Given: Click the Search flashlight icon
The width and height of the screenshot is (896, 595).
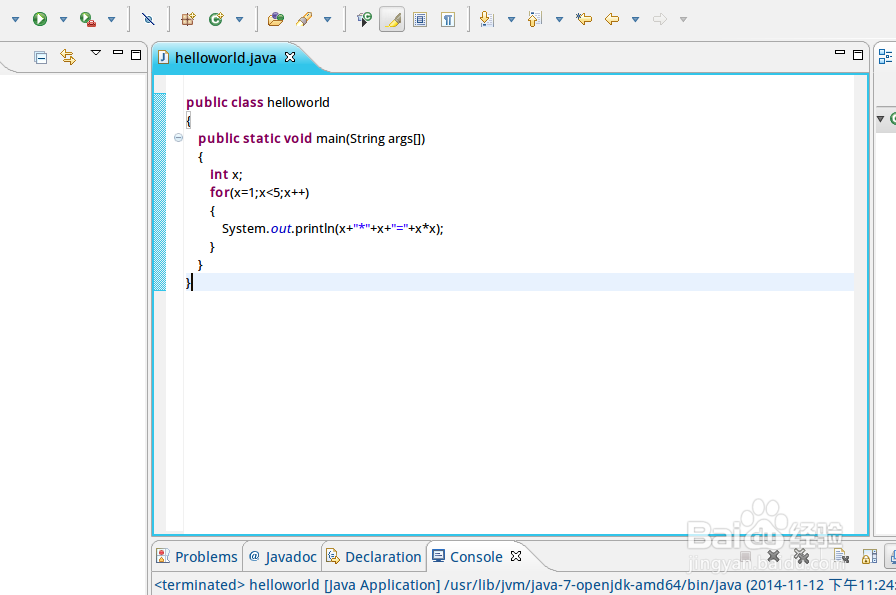Looking at the screenshot, I should (x=304, y=19).
